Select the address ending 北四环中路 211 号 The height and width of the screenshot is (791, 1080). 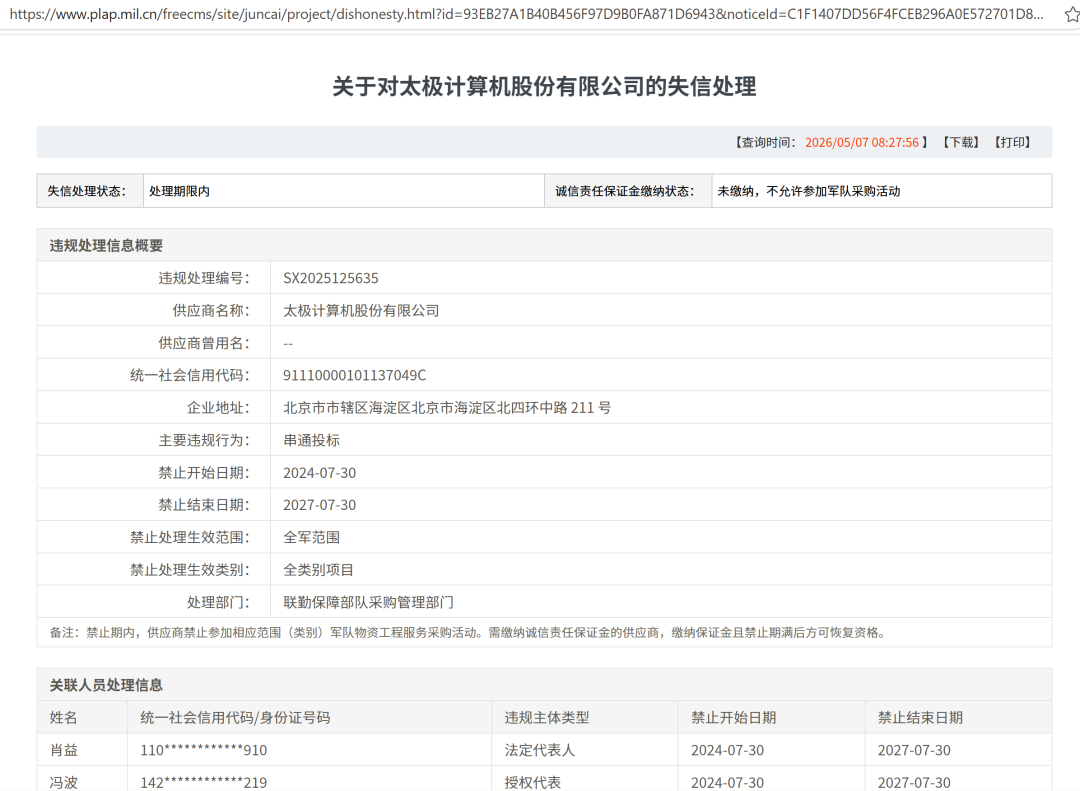point(554,408)
